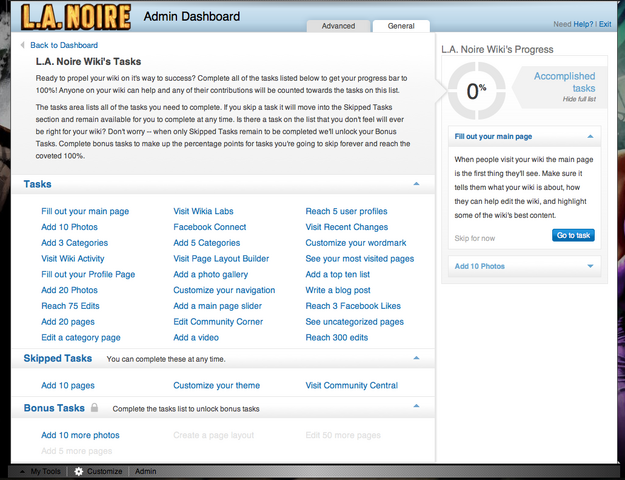
Task: Click the 0% progress circle
Action: pos(476,90)
